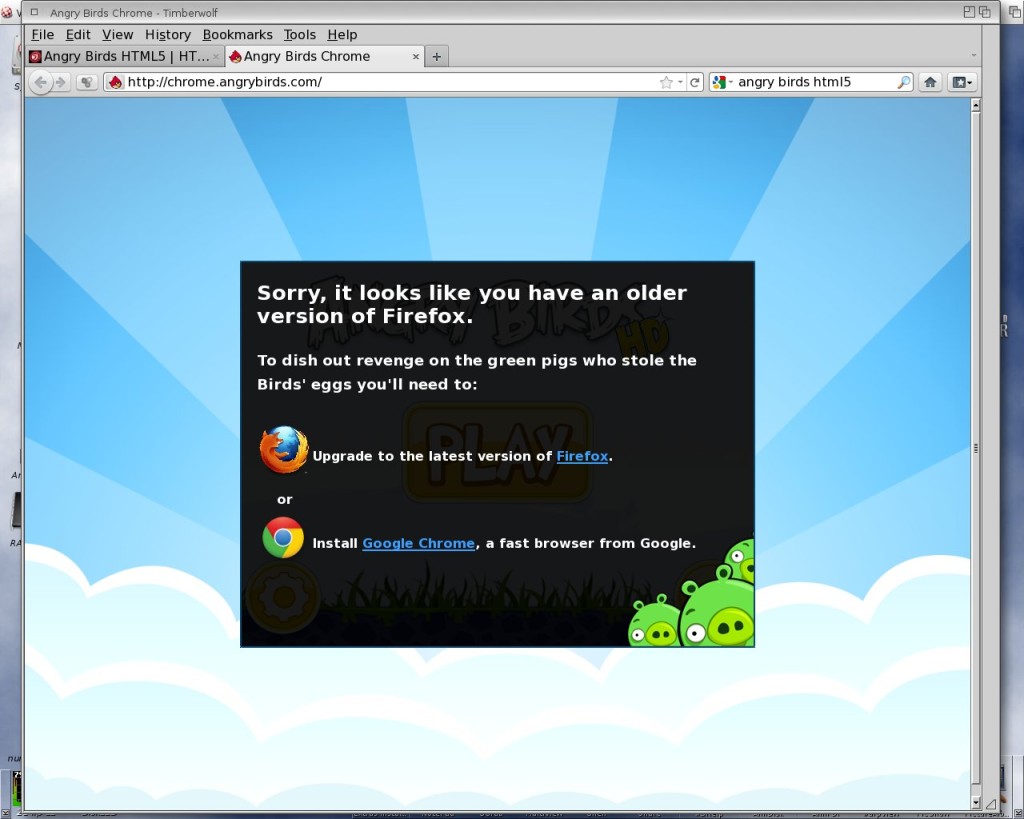
Task: Click the search magnifier icon
Action: [x=904, y=82]
